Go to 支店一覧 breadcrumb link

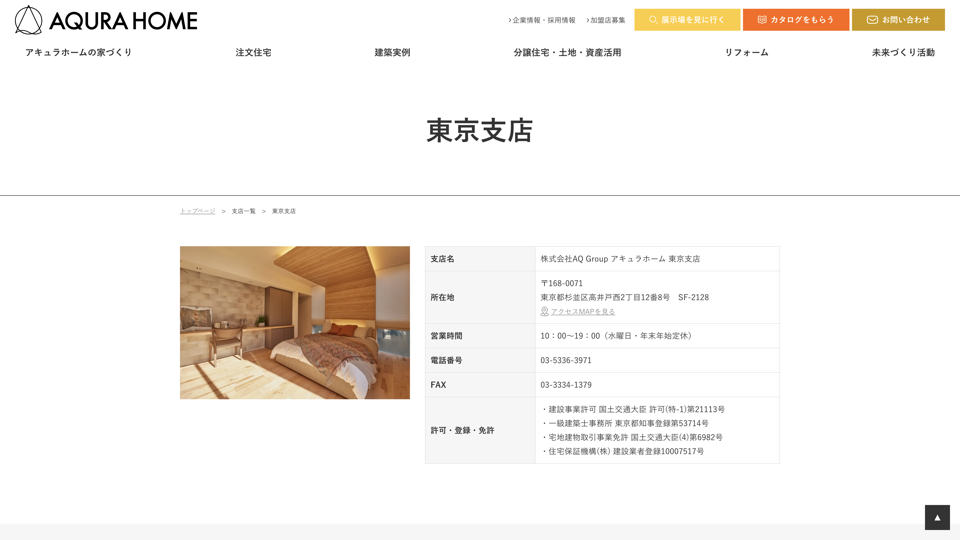(244, 211)
